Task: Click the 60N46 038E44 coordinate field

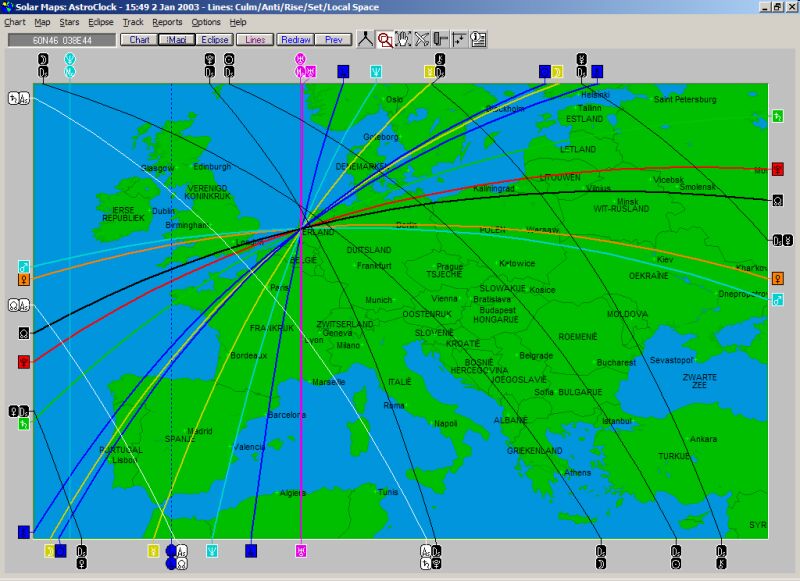Action: tap(62, 40)
